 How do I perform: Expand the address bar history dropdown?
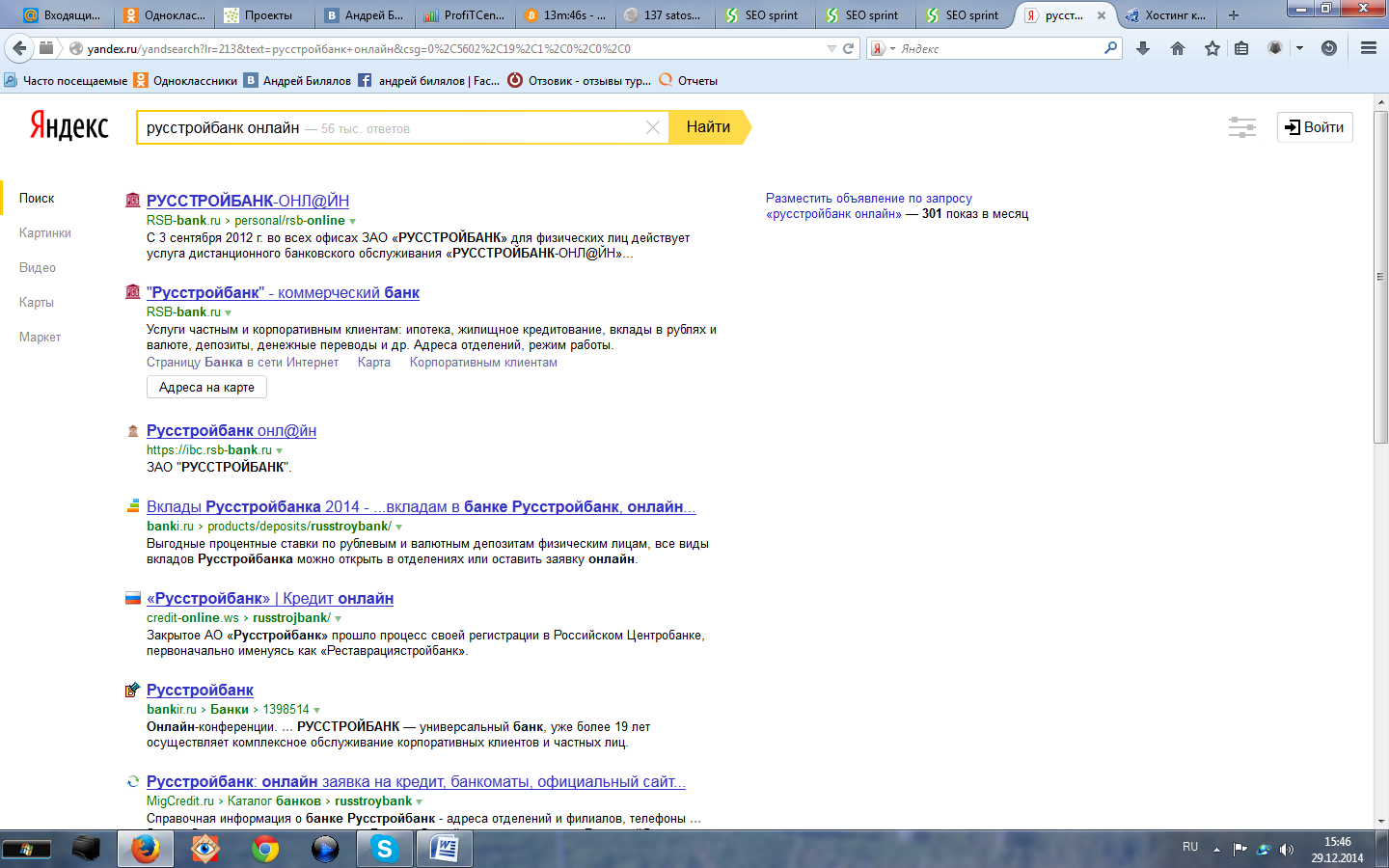click(831, 48)
